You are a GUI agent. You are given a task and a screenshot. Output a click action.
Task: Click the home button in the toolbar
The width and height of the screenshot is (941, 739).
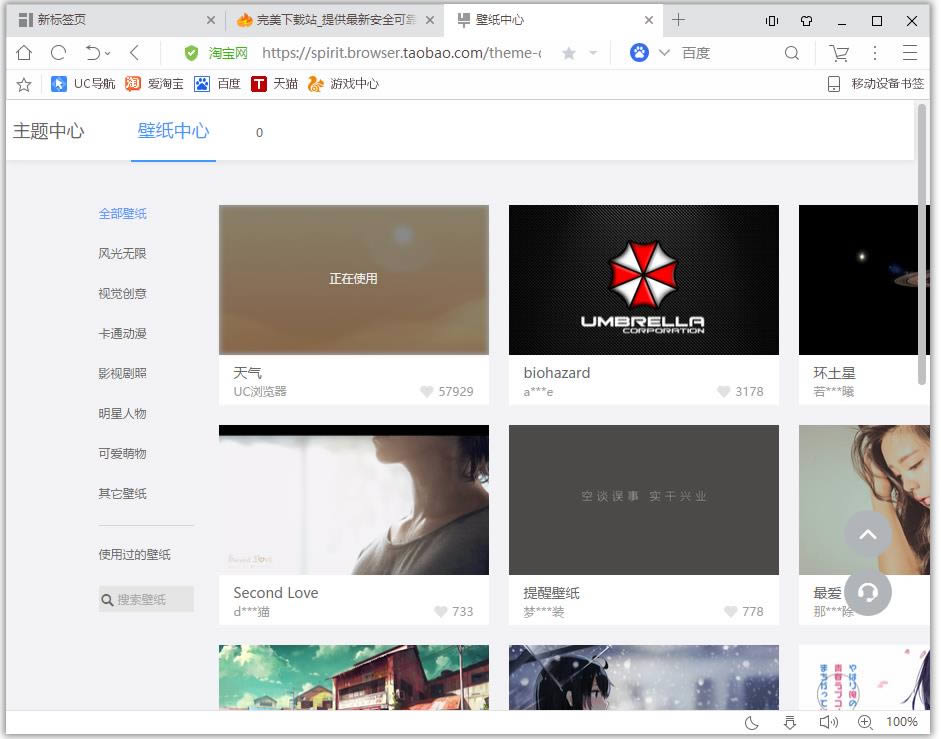point(24,53)
